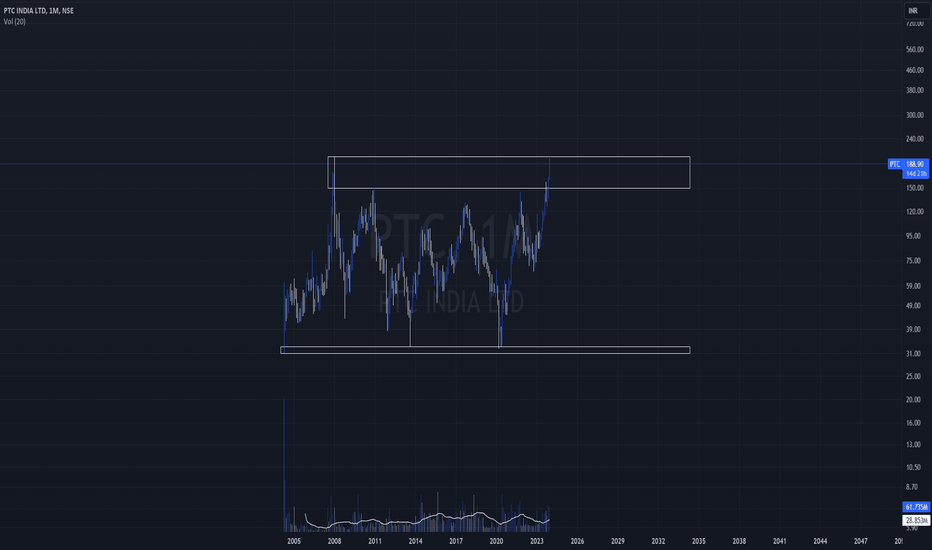Click the 8.70 price axis label

tap(912, 487)
